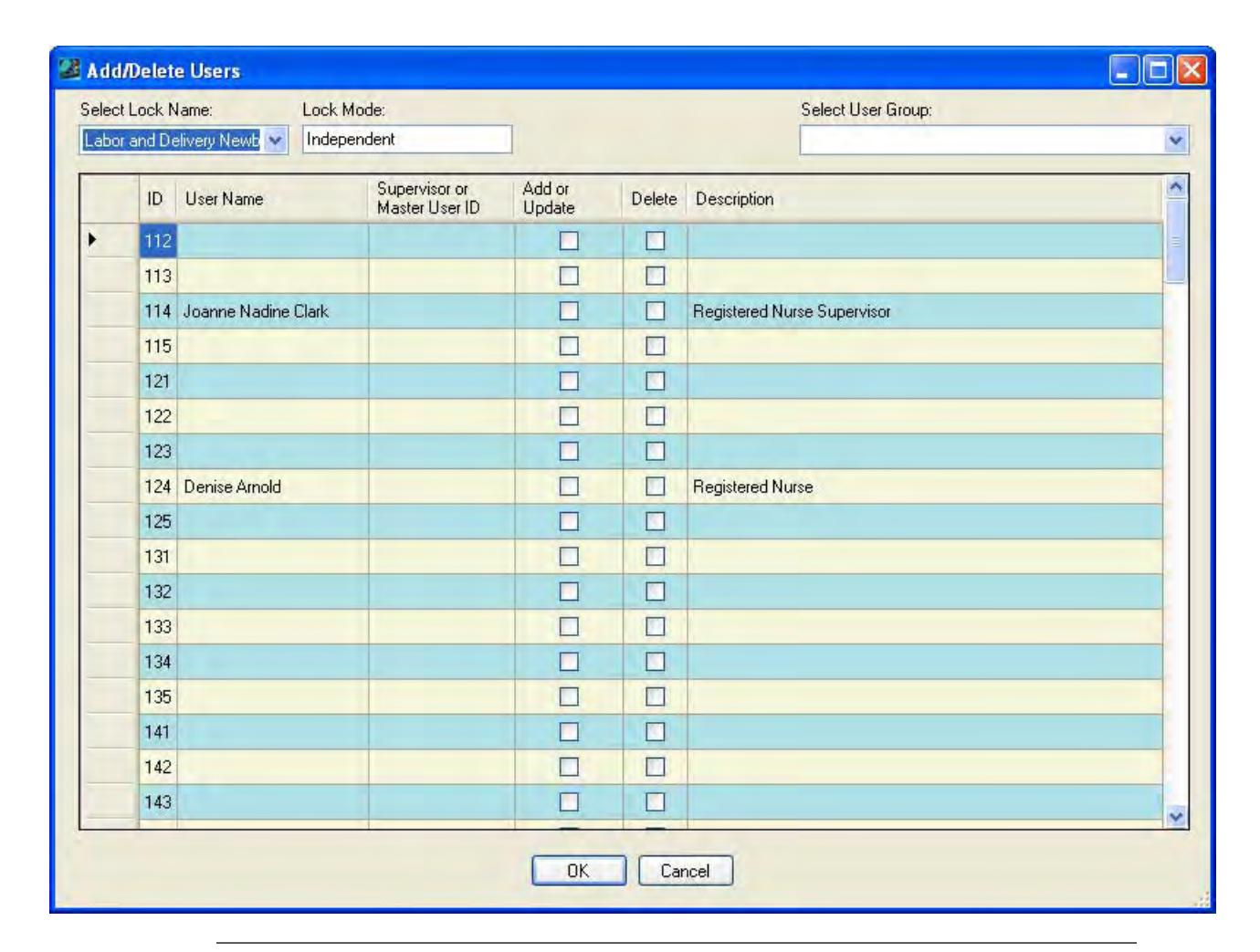
Task: Tick Add or Update checkbox for ID 112
Action: coord(569,241)
